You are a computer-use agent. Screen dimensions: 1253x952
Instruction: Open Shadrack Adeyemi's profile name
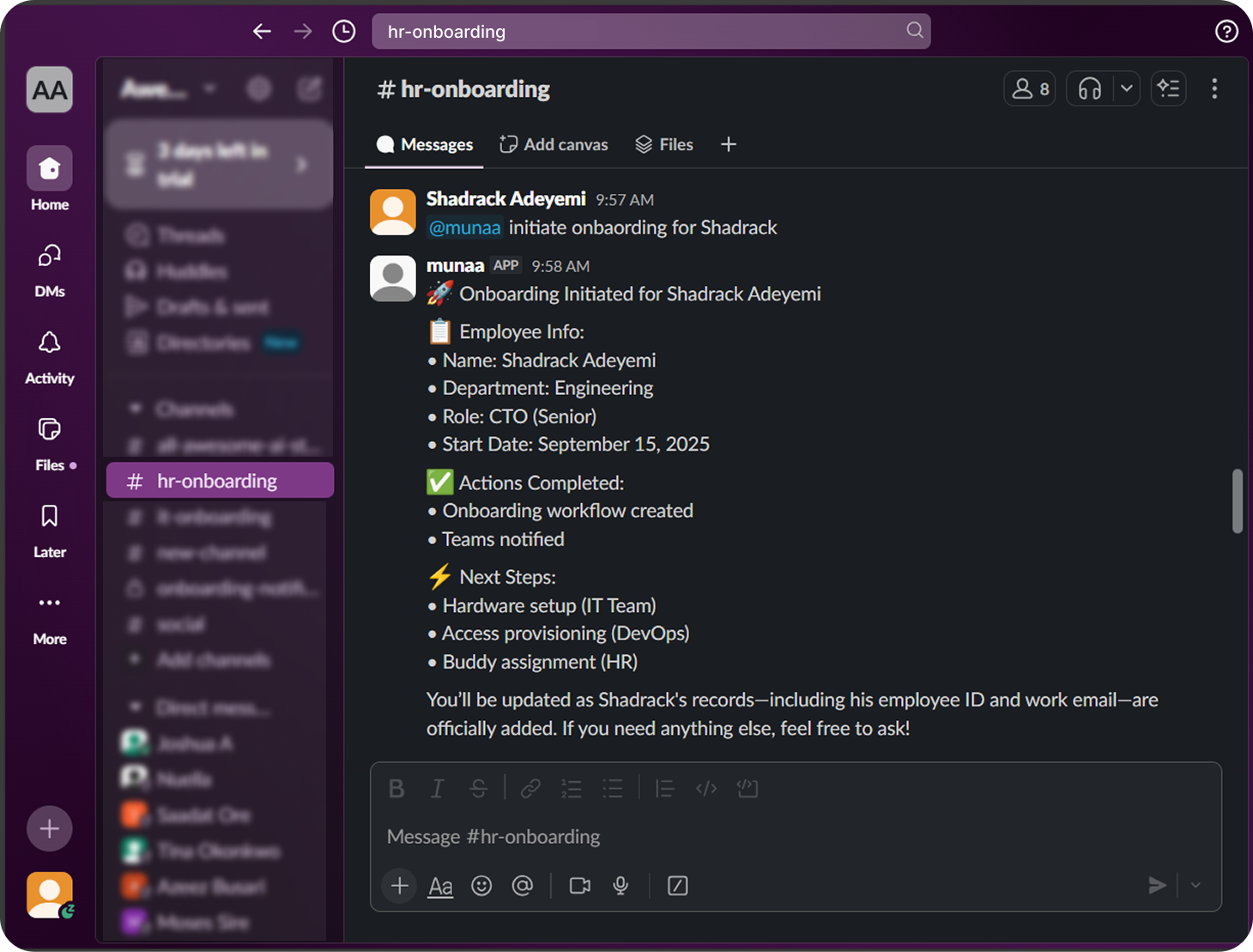coord(506,199)
